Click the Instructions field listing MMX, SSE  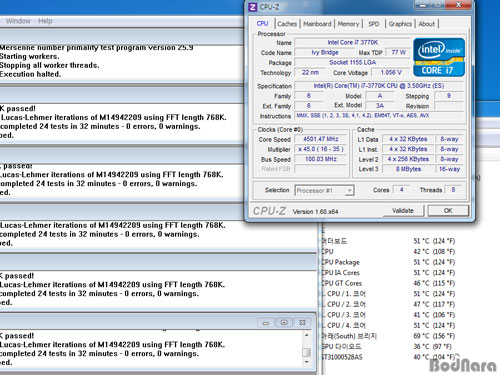point(379,115)
